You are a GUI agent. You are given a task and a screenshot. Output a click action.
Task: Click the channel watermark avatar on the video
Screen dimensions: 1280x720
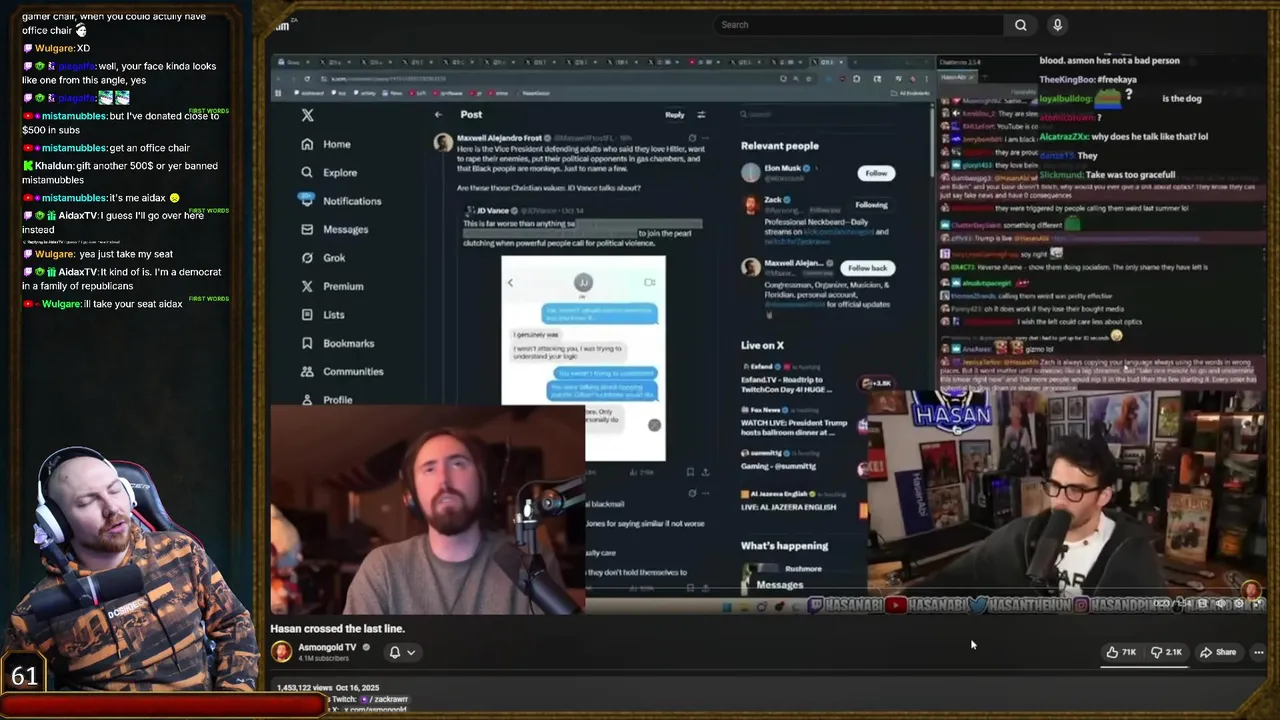1252,592
